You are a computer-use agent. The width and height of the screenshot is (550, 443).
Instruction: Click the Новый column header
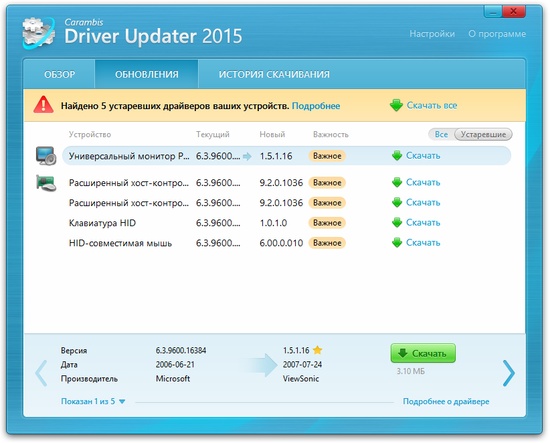pyautogui.click(x=272, y=134)
